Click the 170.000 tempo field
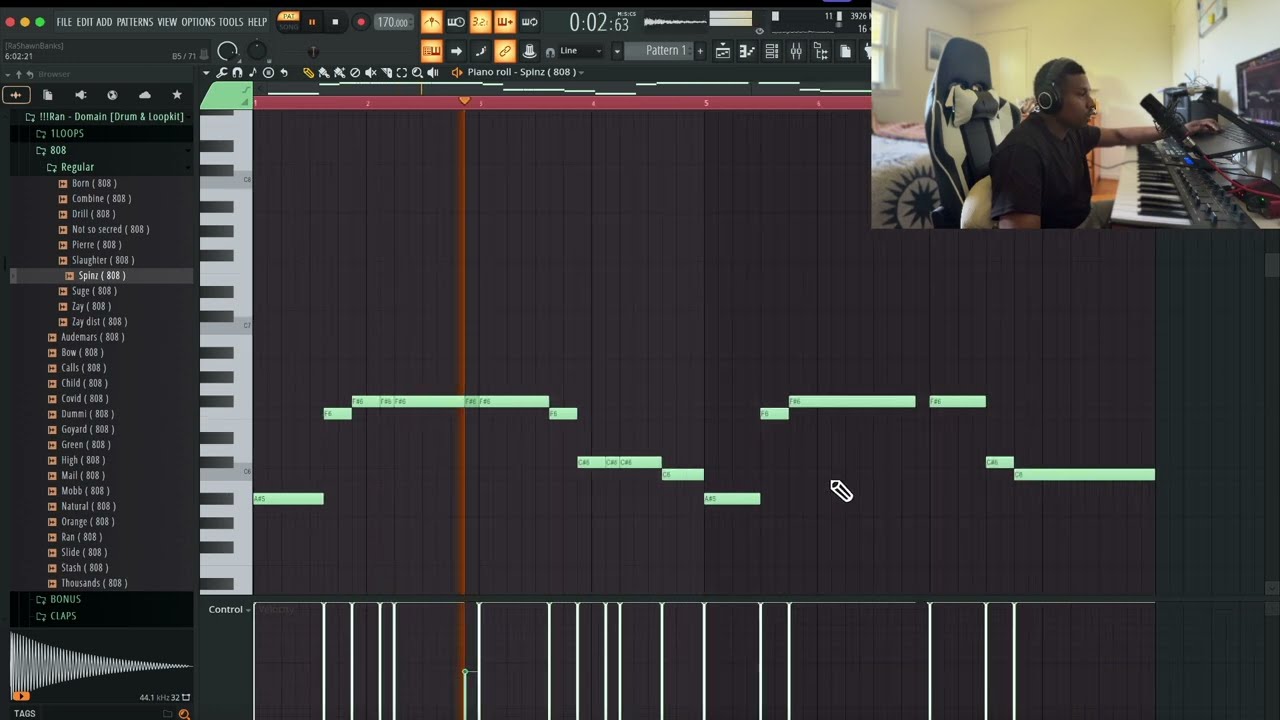 click(393, 22)
